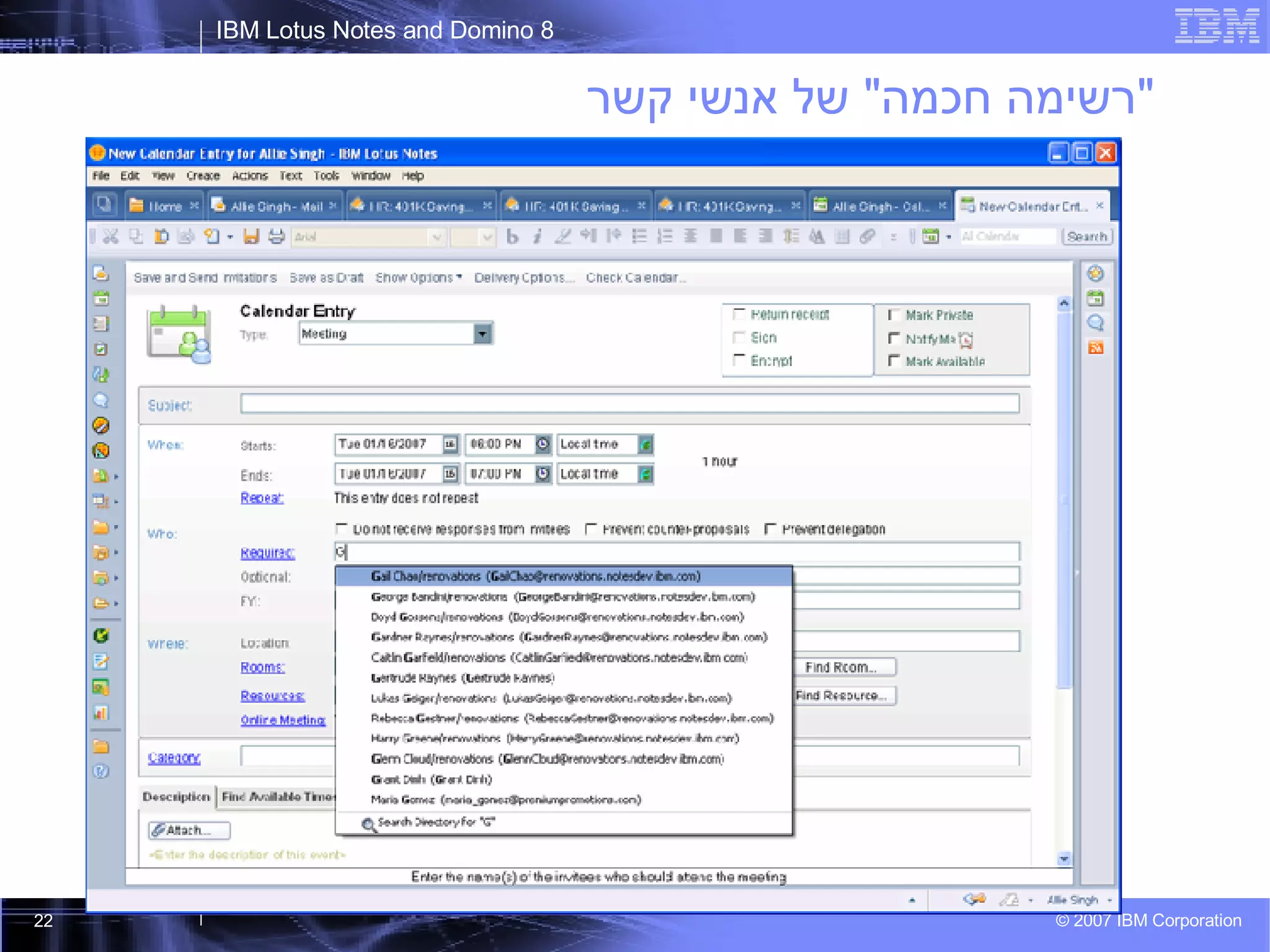
Task: Click the Notify Me alarm icon
Action: pos(966,339)
